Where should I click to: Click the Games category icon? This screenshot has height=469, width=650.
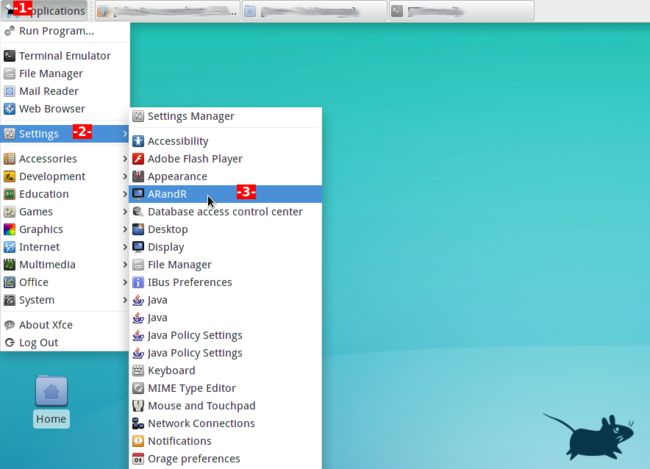(x=10, y=211)
